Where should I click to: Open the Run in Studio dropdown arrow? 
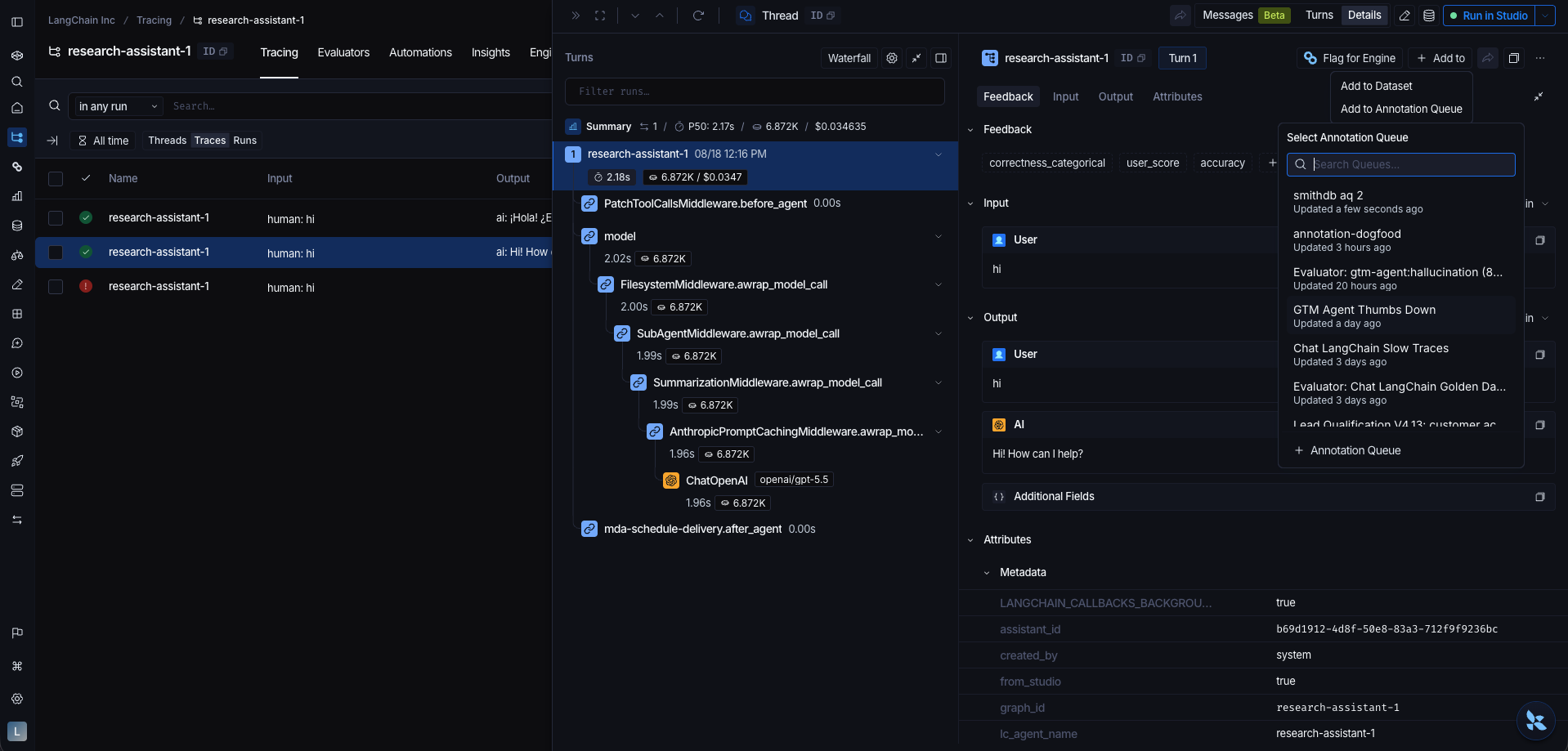1545,16
